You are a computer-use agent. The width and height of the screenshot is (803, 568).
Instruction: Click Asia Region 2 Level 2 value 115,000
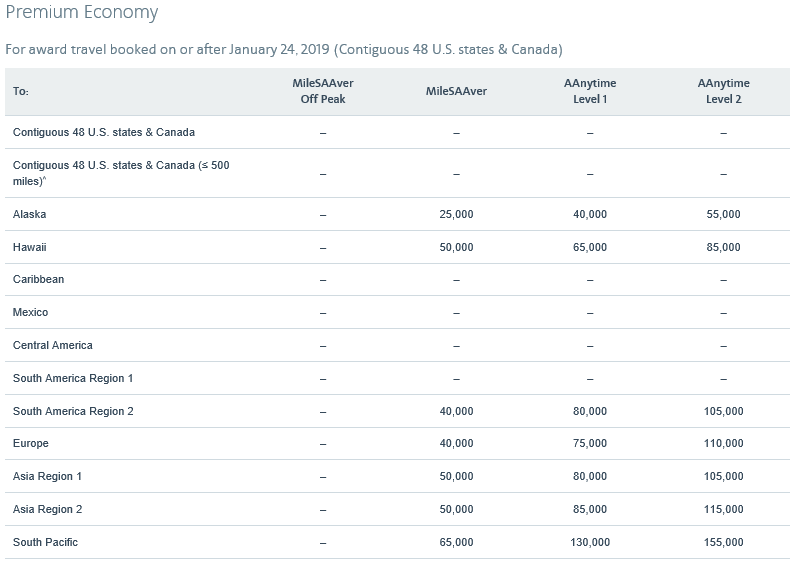coord(723,509)
